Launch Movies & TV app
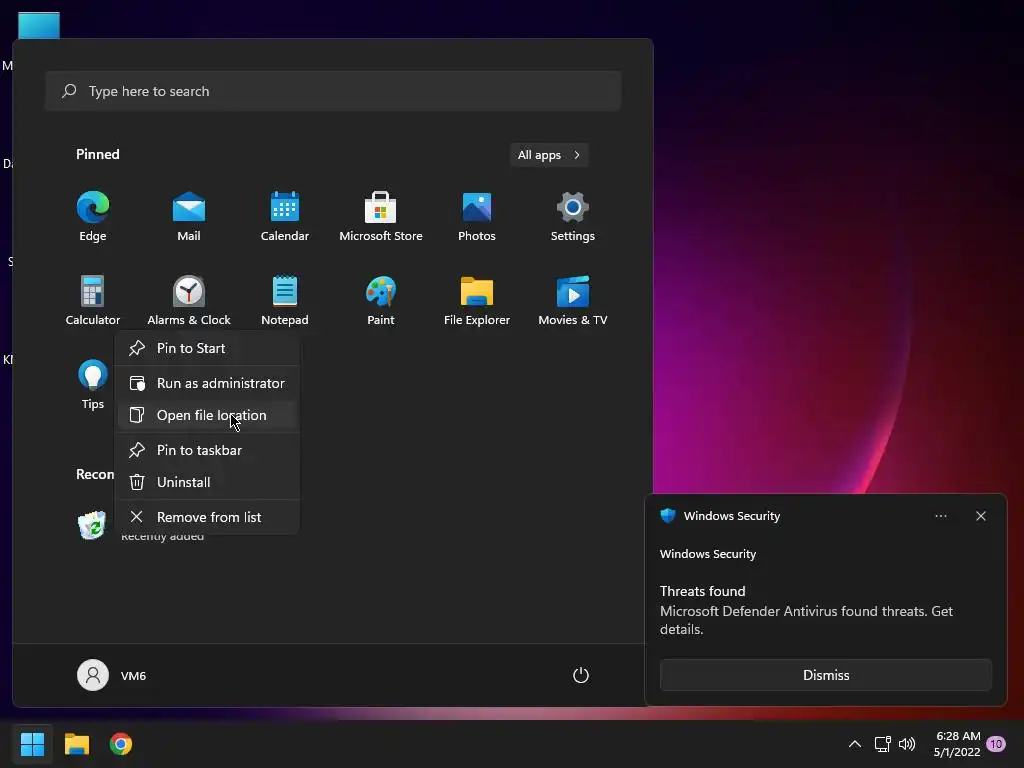The height and width of the screenshot is (768, 1024). (573, 300)
